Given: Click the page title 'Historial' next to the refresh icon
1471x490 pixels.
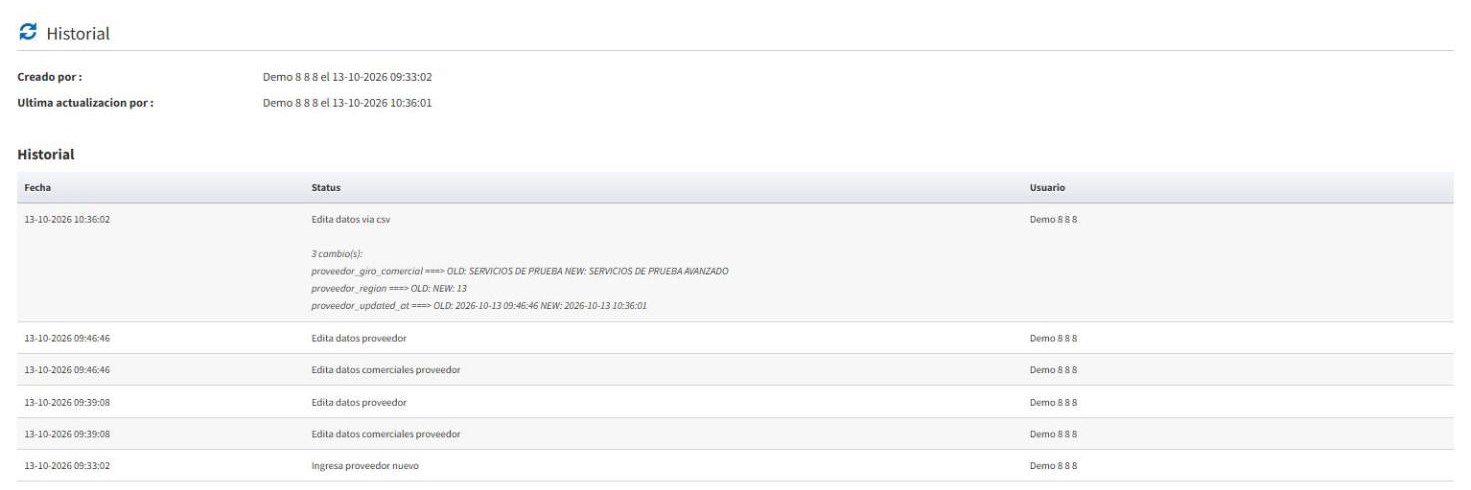Looking at the screenshot, I should click(78, 34).
